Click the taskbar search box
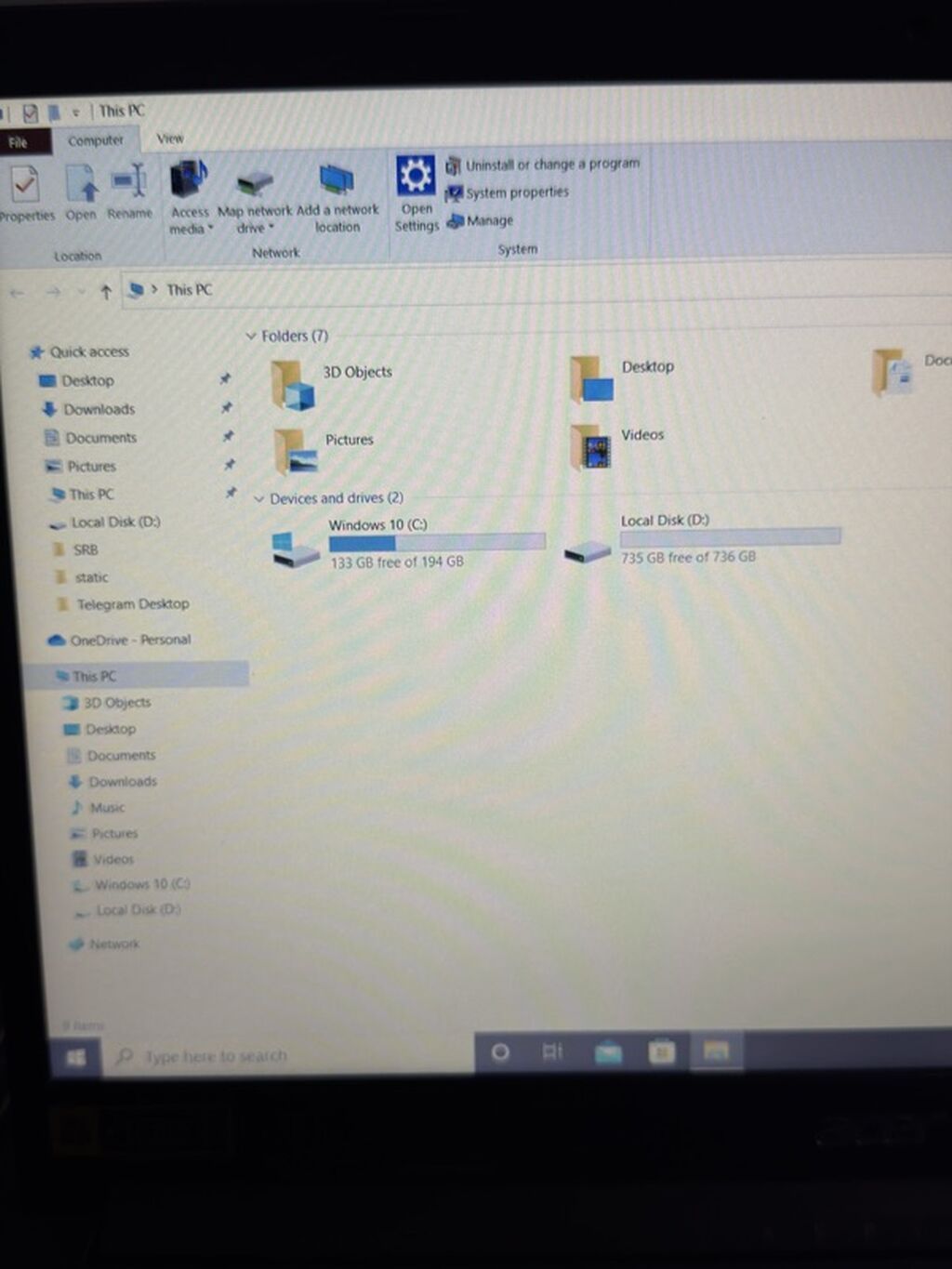 (288, 1056)
